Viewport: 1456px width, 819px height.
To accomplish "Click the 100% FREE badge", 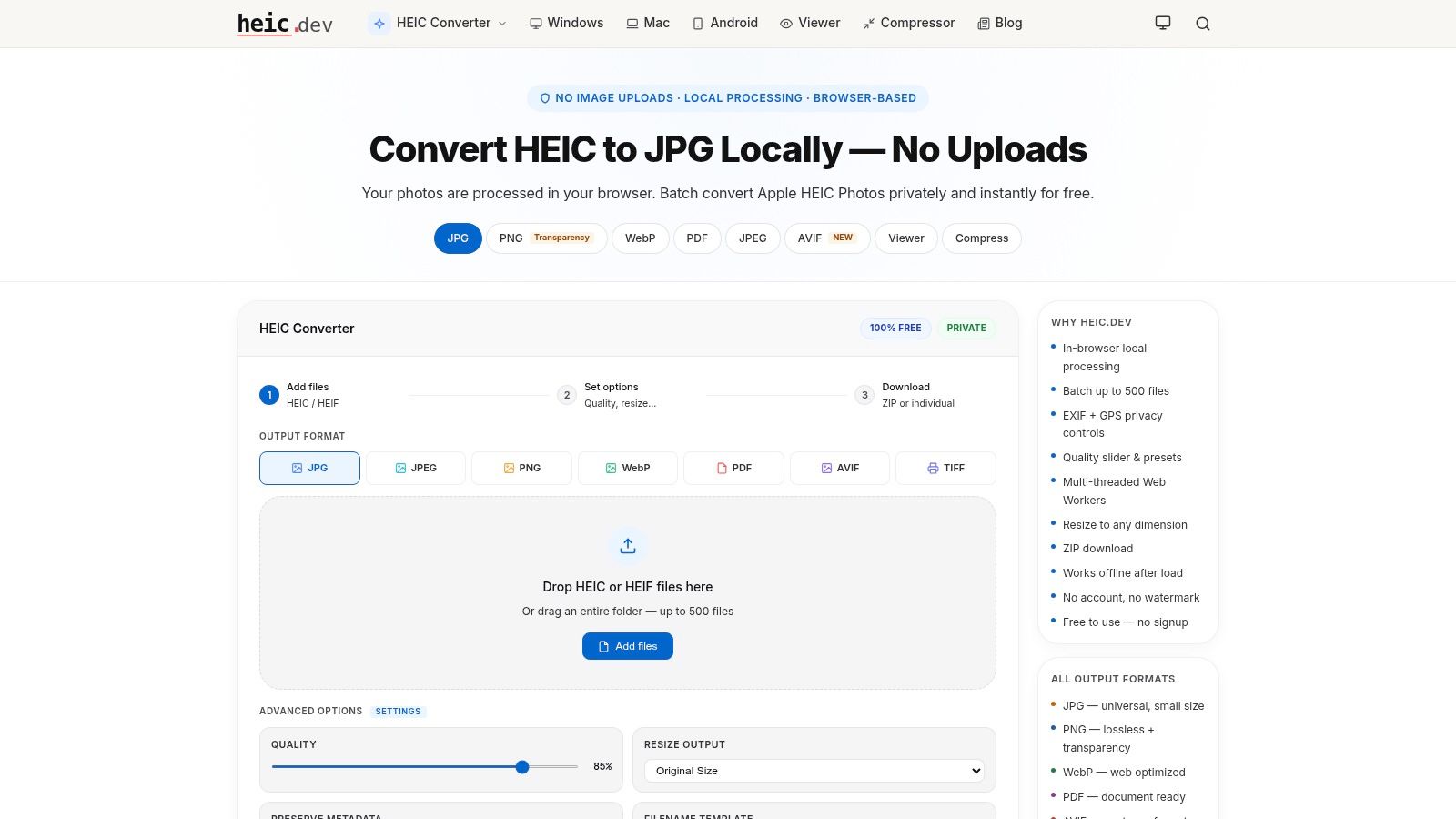I will [895, 328].
